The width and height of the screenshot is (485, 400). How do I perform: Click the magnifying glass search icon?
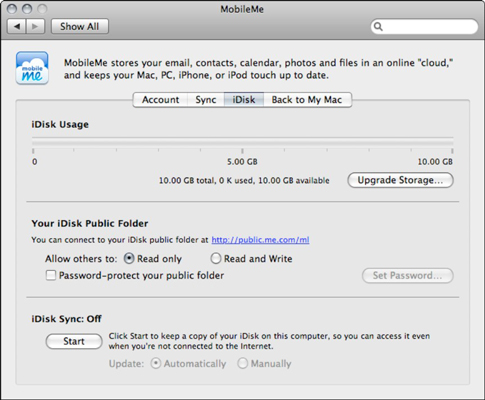(x=378, y=26)
